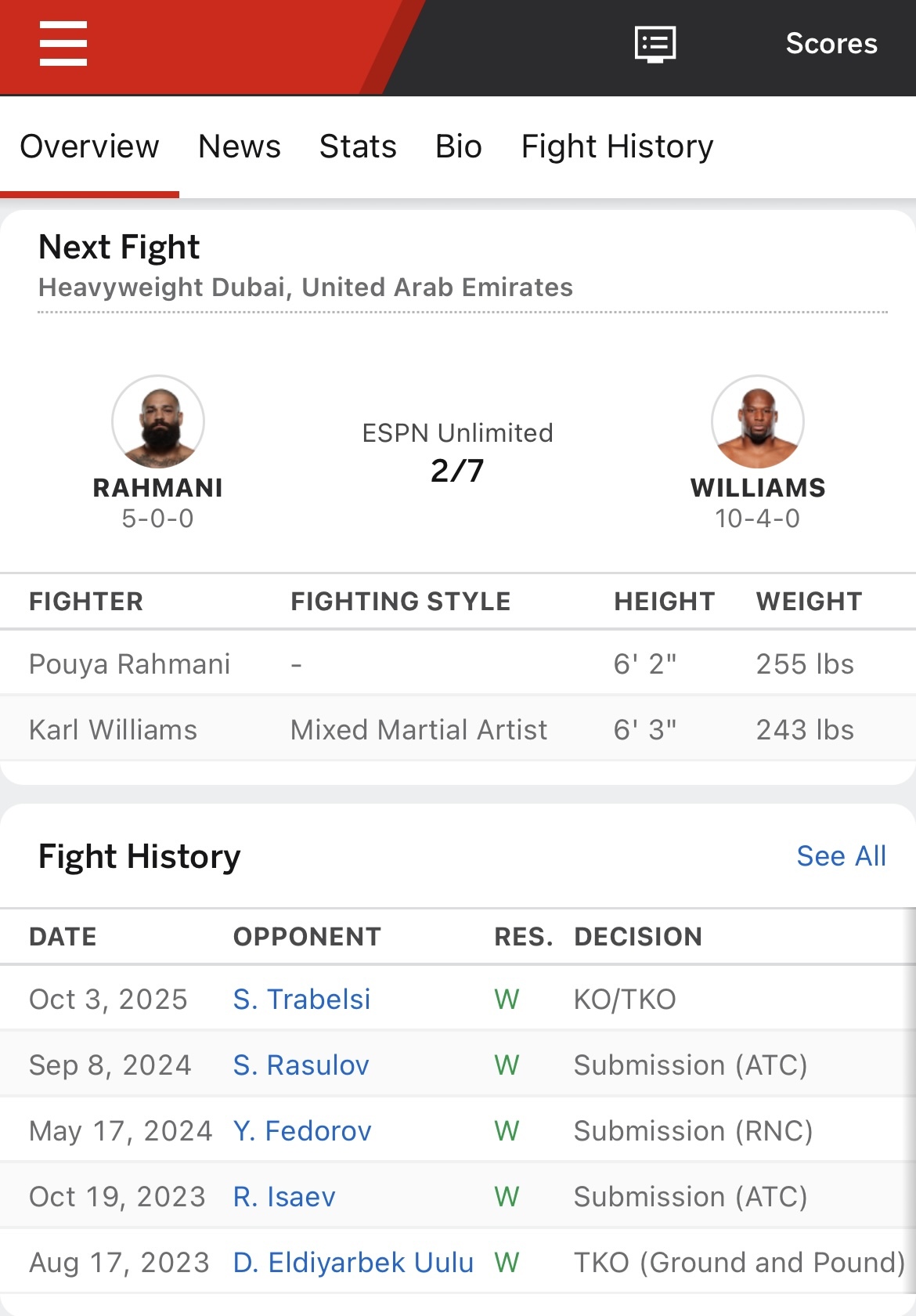This screenshot has width=916, height=1316.
Task: Tap the WILLIAMS name under photo
Action: coord(757,488)
